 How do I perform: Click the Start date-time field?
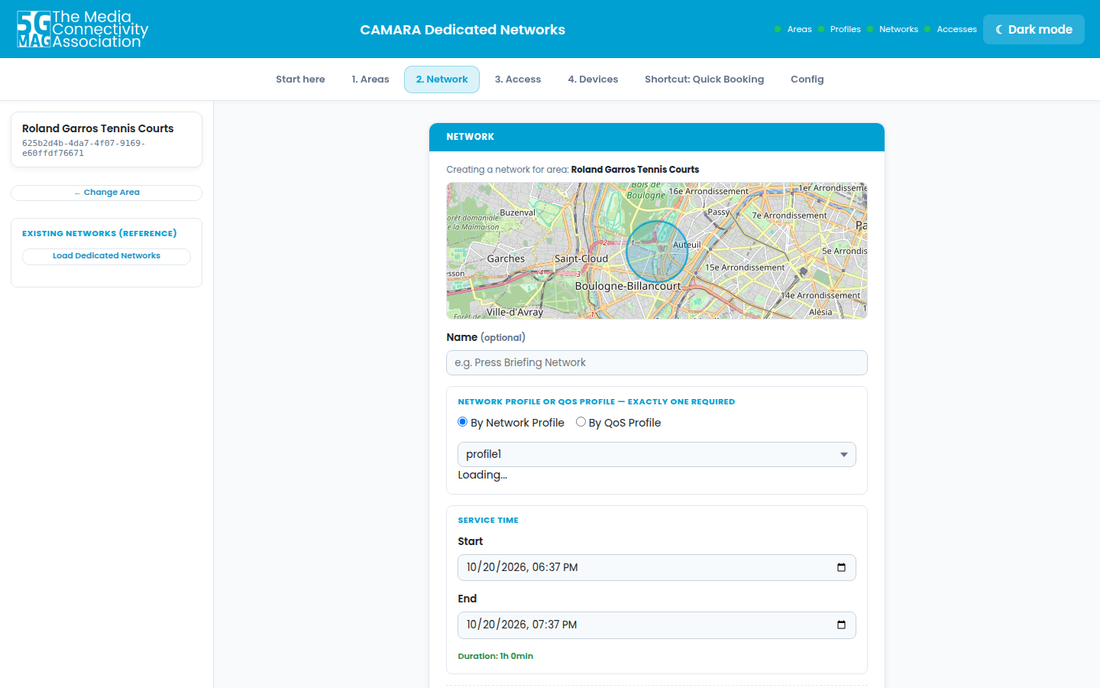657,567
